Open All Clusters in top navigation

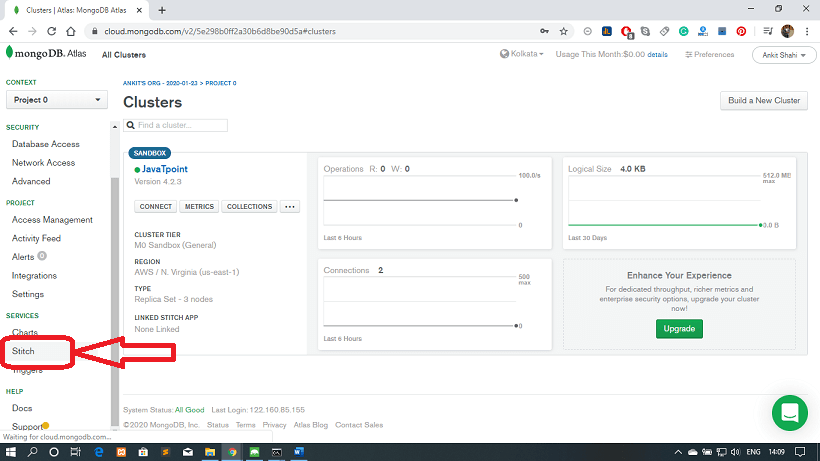pyautogui.click(x=123, y=55)
